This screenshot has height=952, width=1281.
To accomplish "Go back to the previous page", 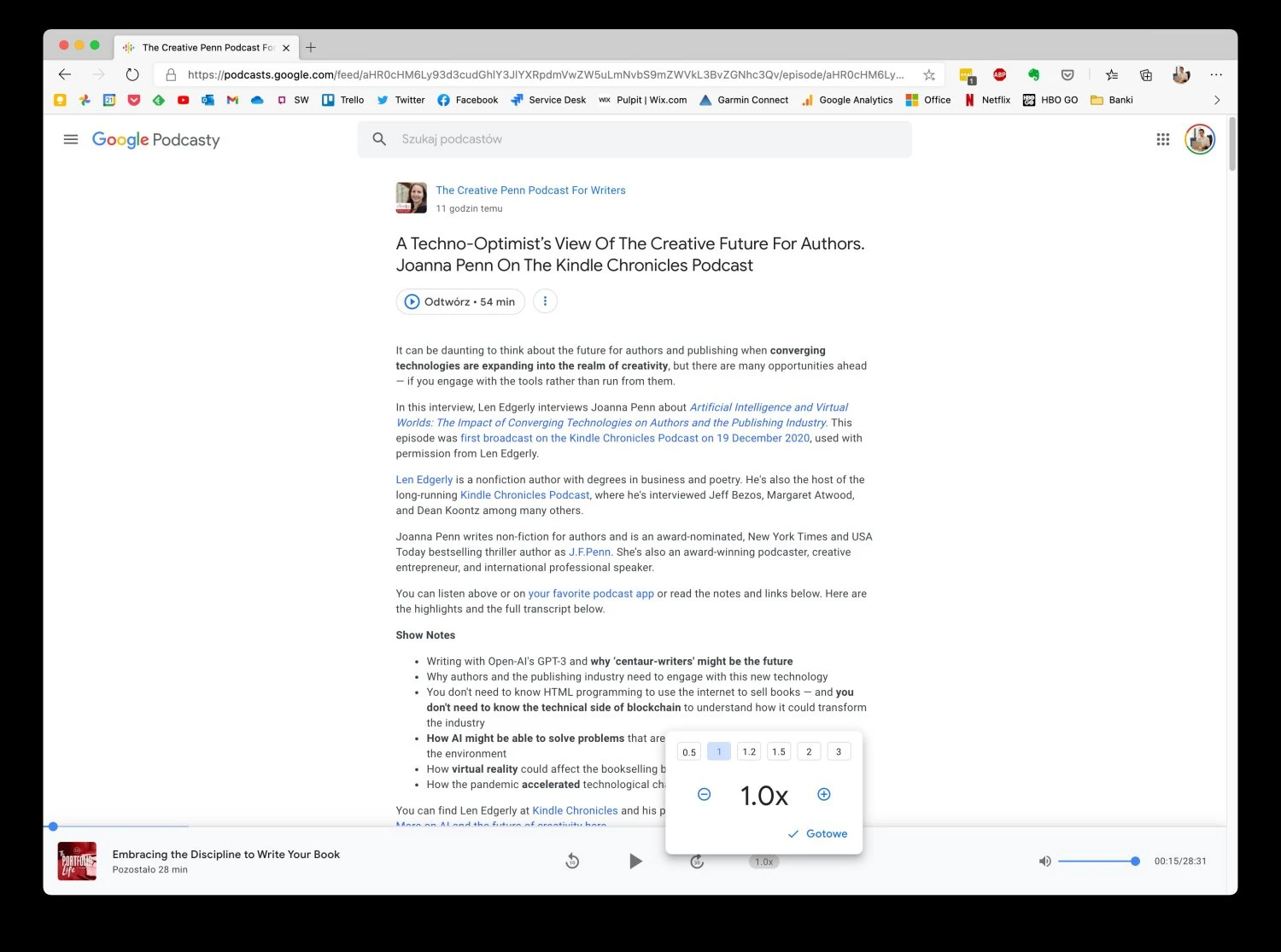I will tap(65, 74).
